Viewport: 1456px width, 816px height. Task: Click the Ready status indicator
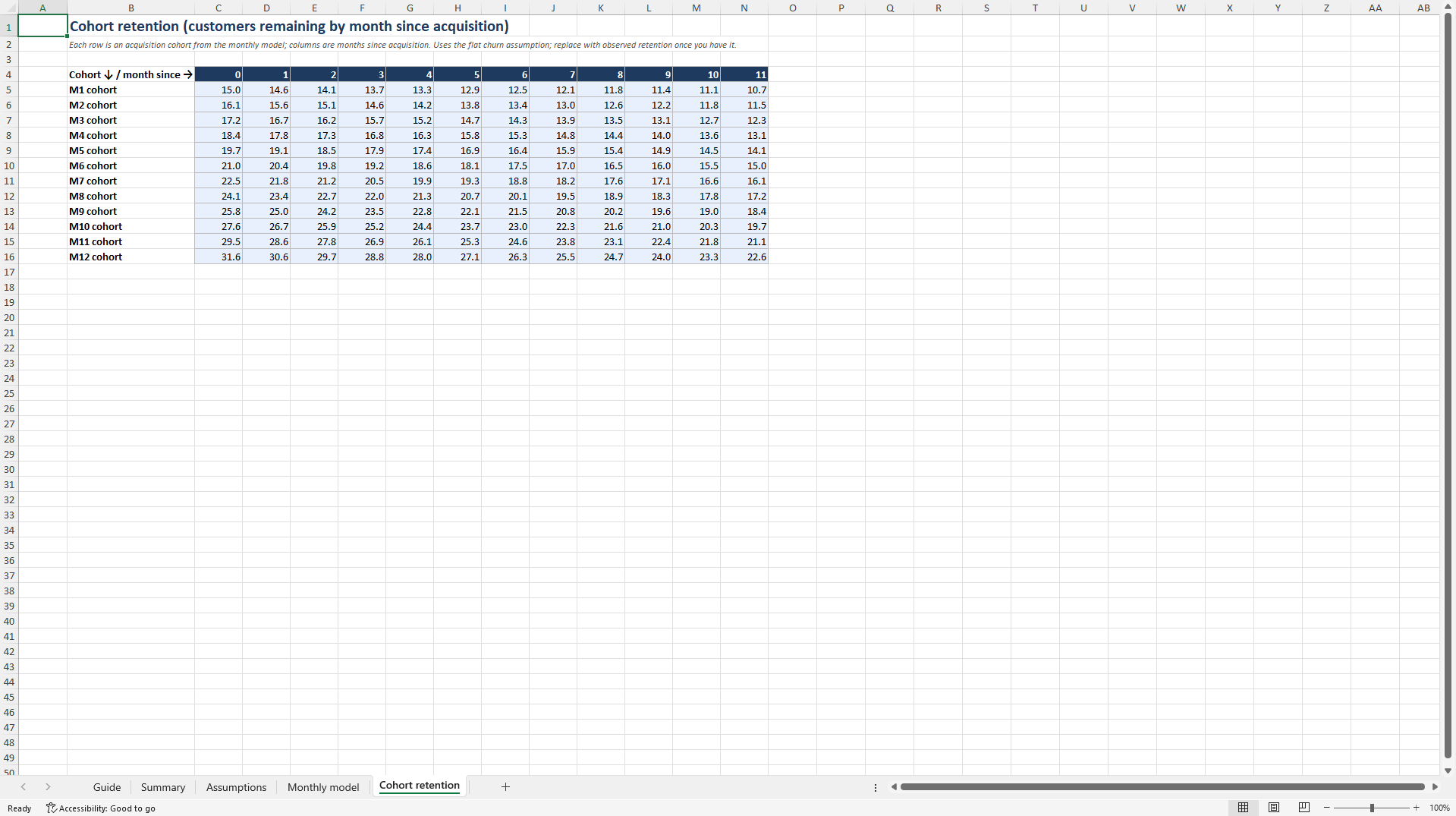[x=20, y=808]
